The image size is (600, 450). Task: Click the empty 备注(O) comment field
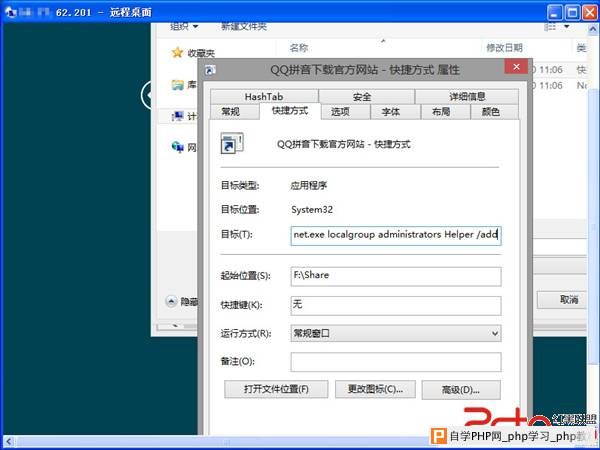point(396,362)
